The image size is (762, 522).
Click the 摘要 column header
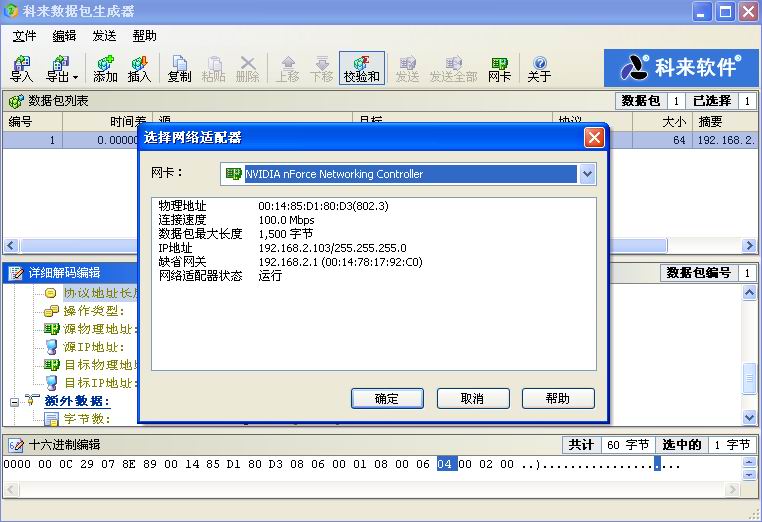point(725,122)
